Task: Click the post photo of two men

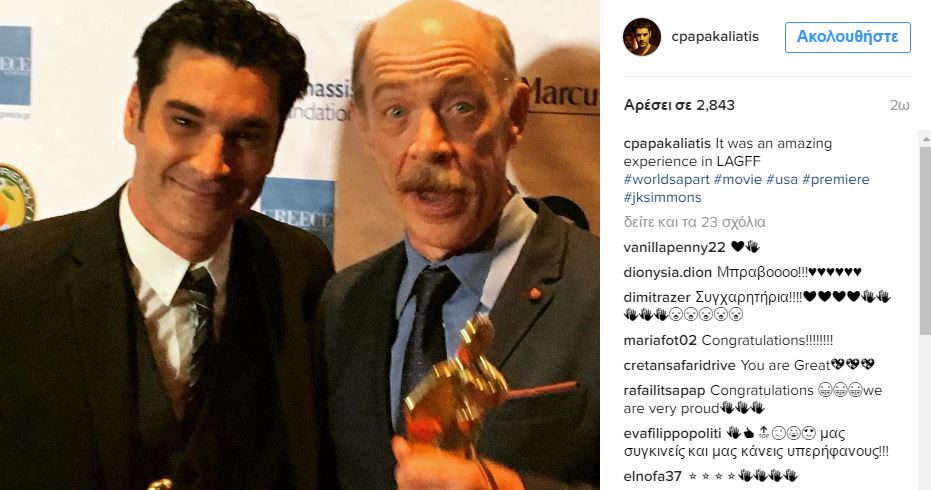Action: [x=300, y=245]
